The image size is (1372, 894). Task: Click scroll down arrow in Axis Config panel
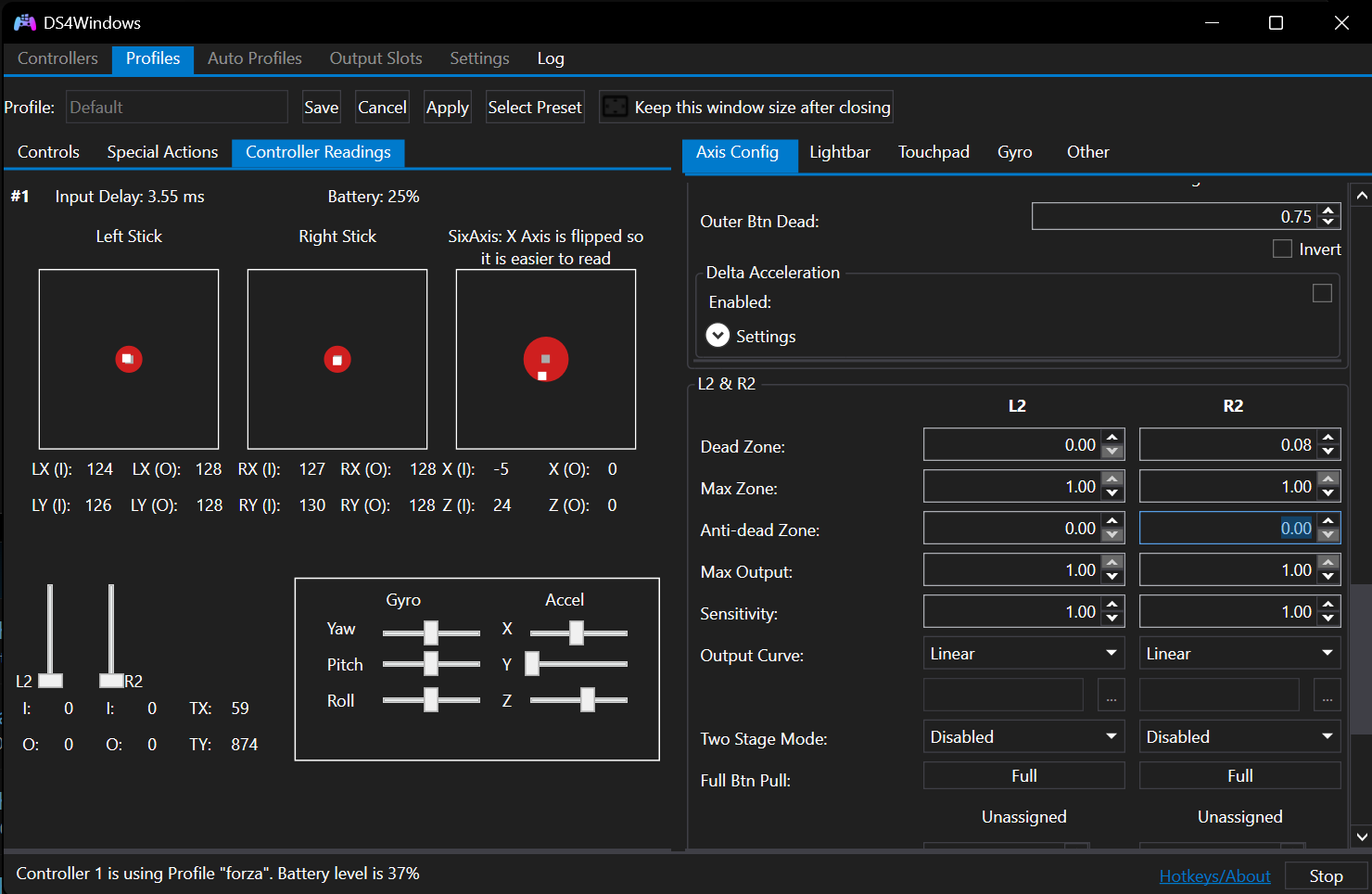point(1361,837)
